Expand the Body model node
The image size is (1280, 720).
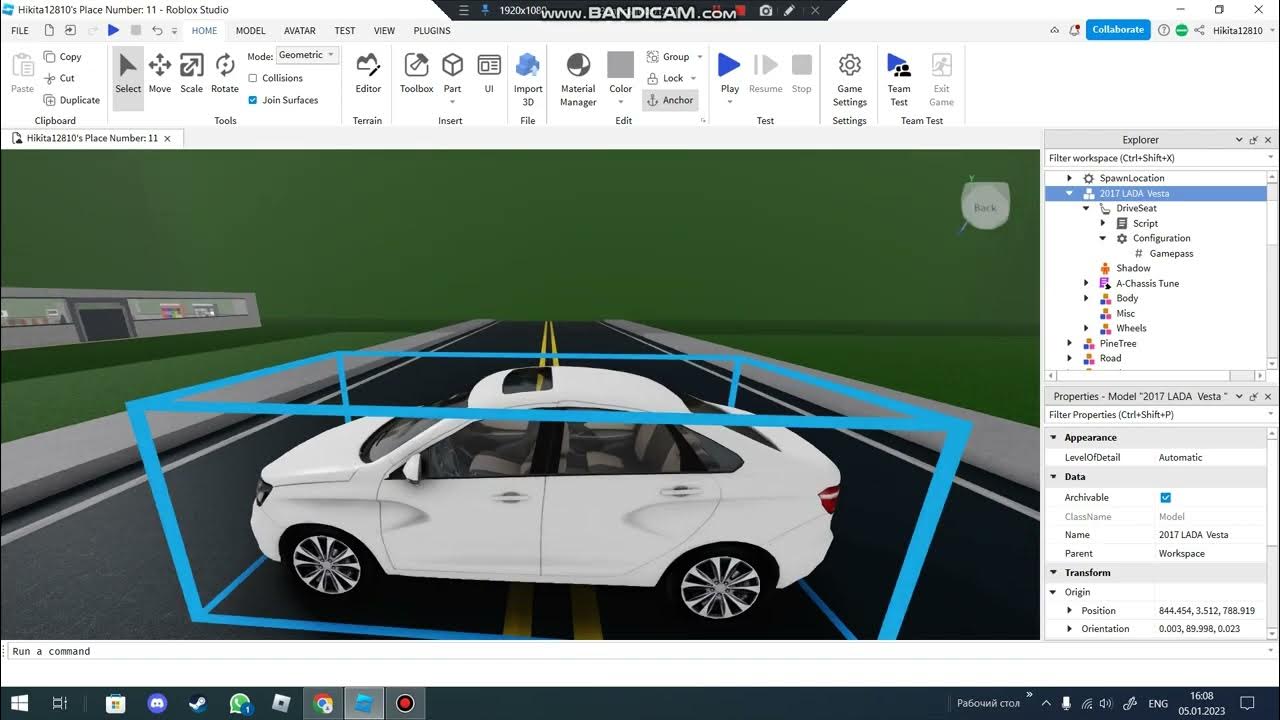[x=1086, y=298]
